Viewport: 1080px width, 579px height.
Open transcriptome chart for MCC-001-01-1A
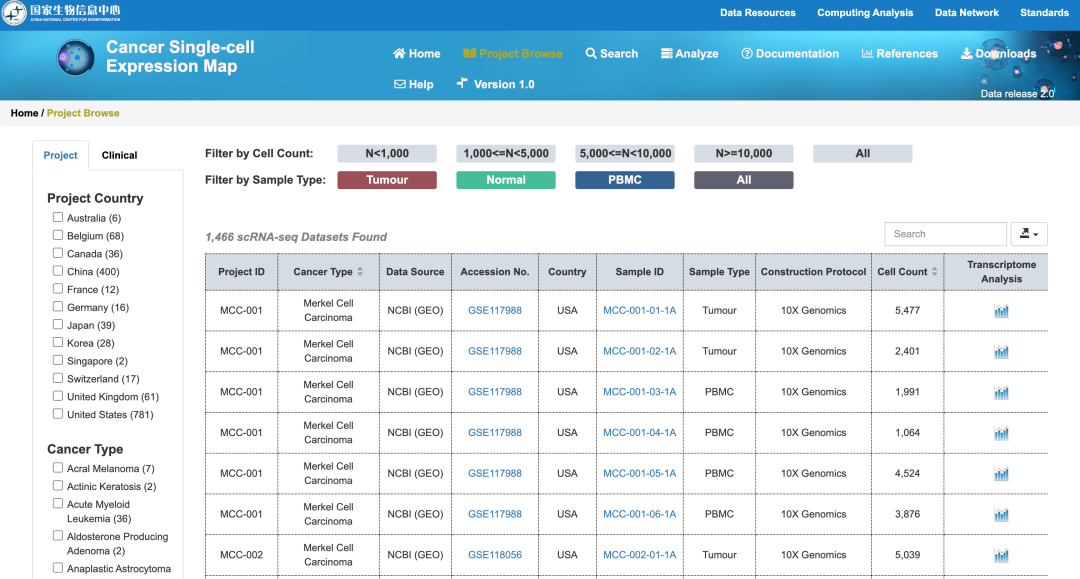[x=1001, y=311]
